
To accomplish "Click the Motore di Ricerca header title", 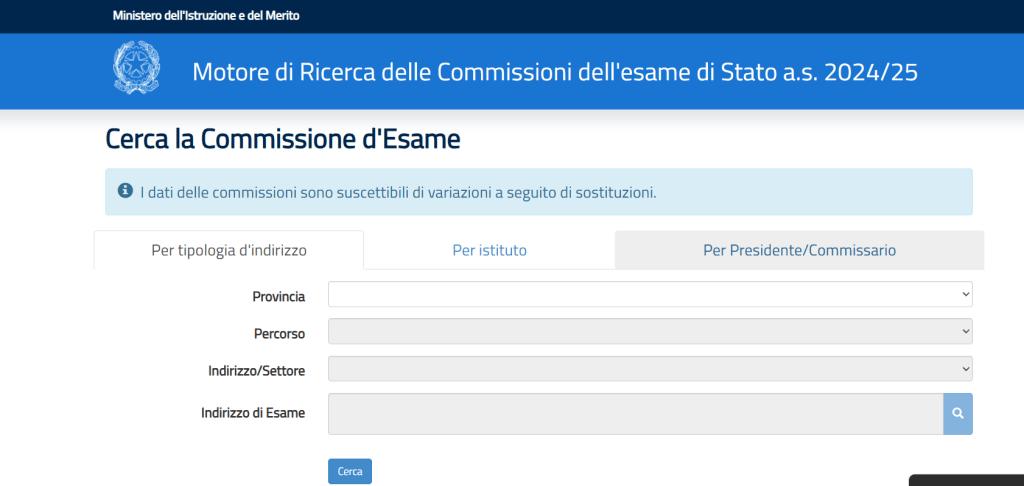I will [x=554, y=72].
